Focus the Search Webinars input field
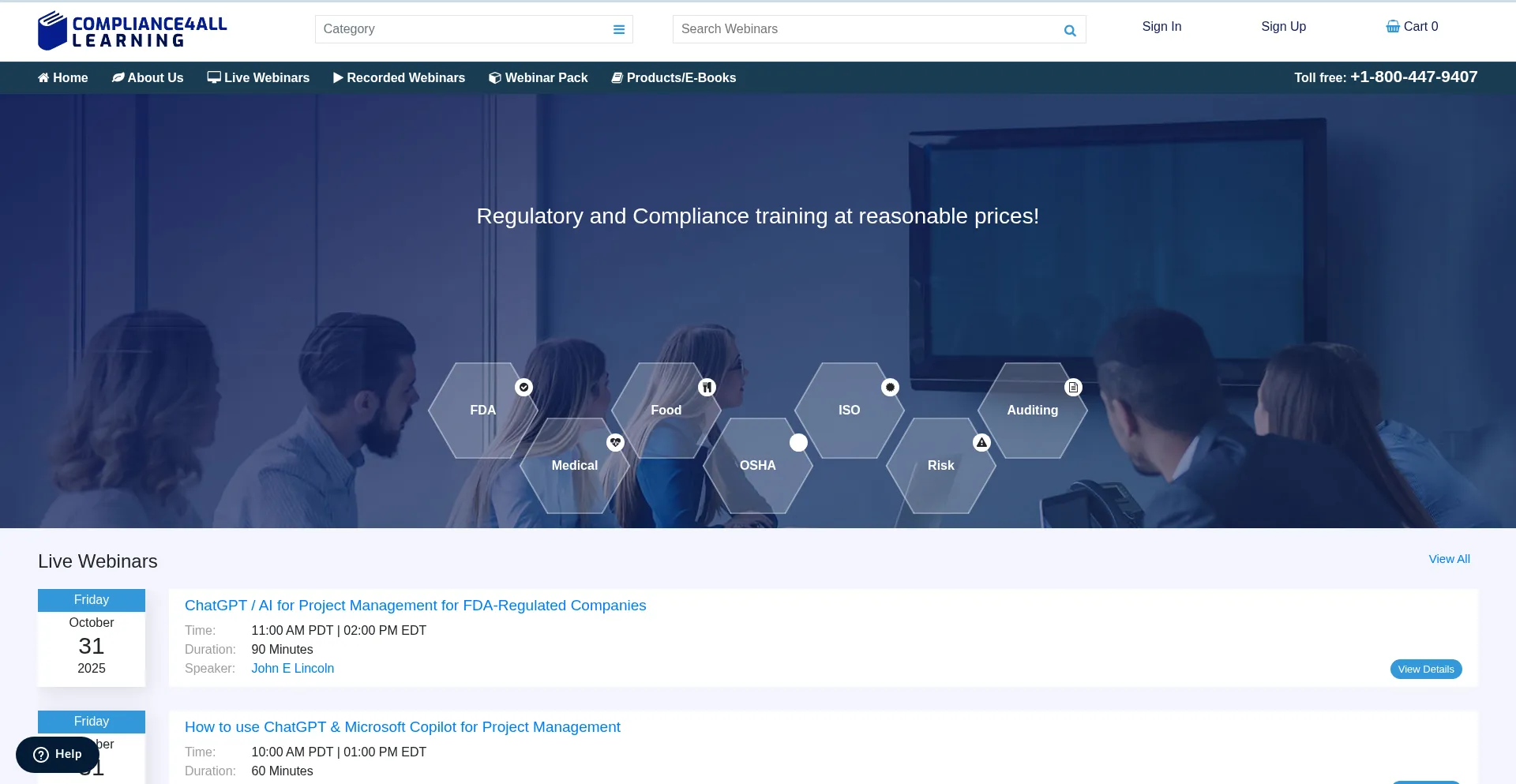The width and height of the screenshot is (1516, 784). pyautogui.click(x=865, y=30)
